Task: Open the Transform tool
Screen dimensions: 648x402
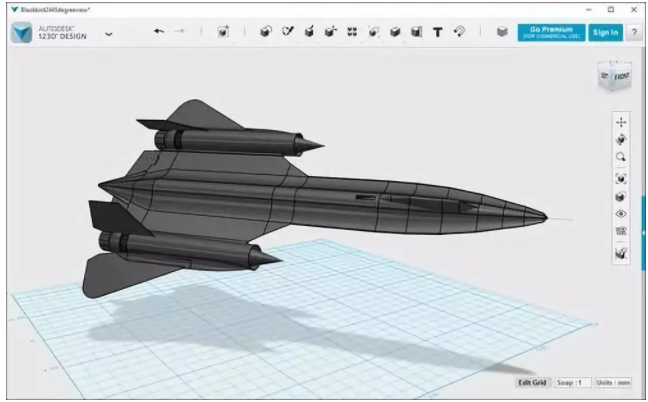Action: (x=223, y=32)
